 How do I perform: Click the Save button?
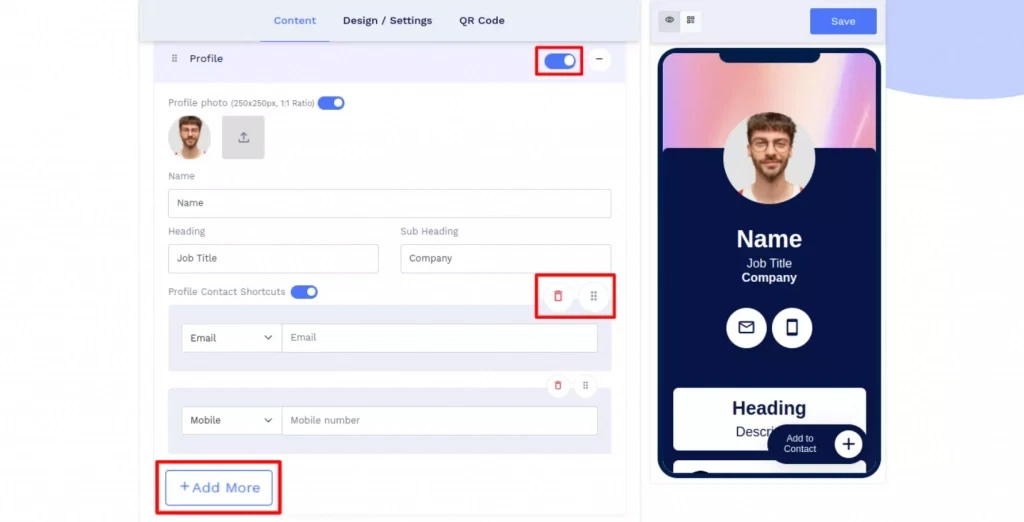point(843,21)
